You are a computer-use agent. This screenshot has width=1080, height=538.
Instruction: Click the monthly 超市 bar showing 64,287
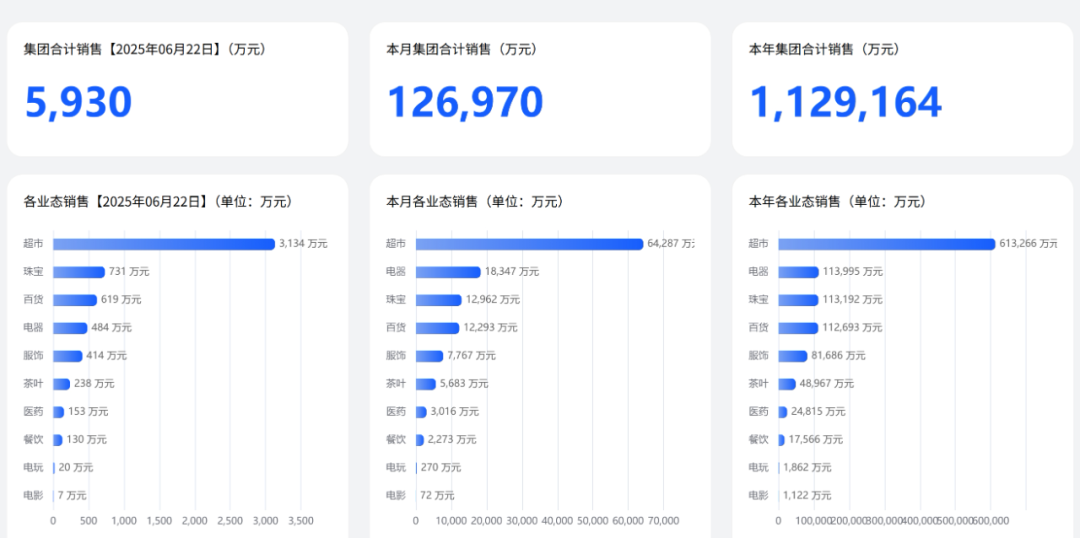pos(529,244)
